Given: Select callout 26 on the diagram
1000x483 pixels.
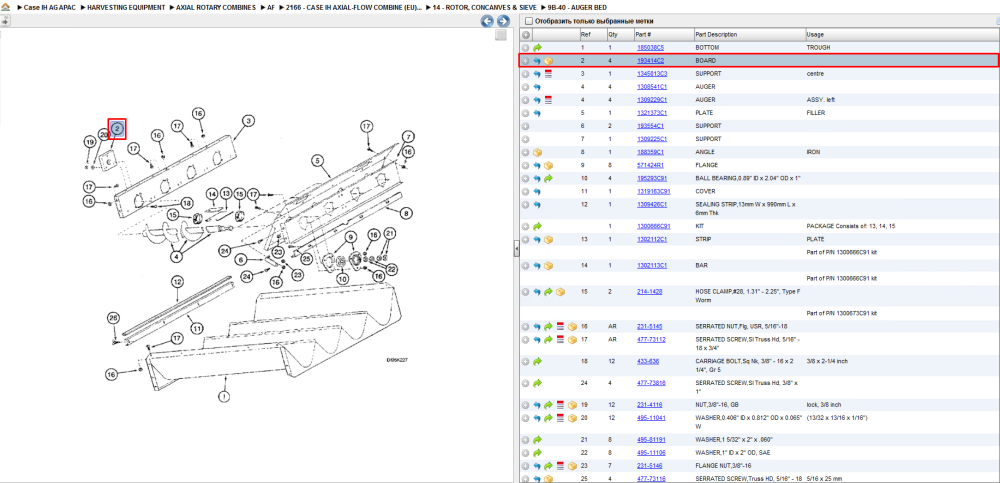Looking at the screenshot, I should click(x=113, y=318).
